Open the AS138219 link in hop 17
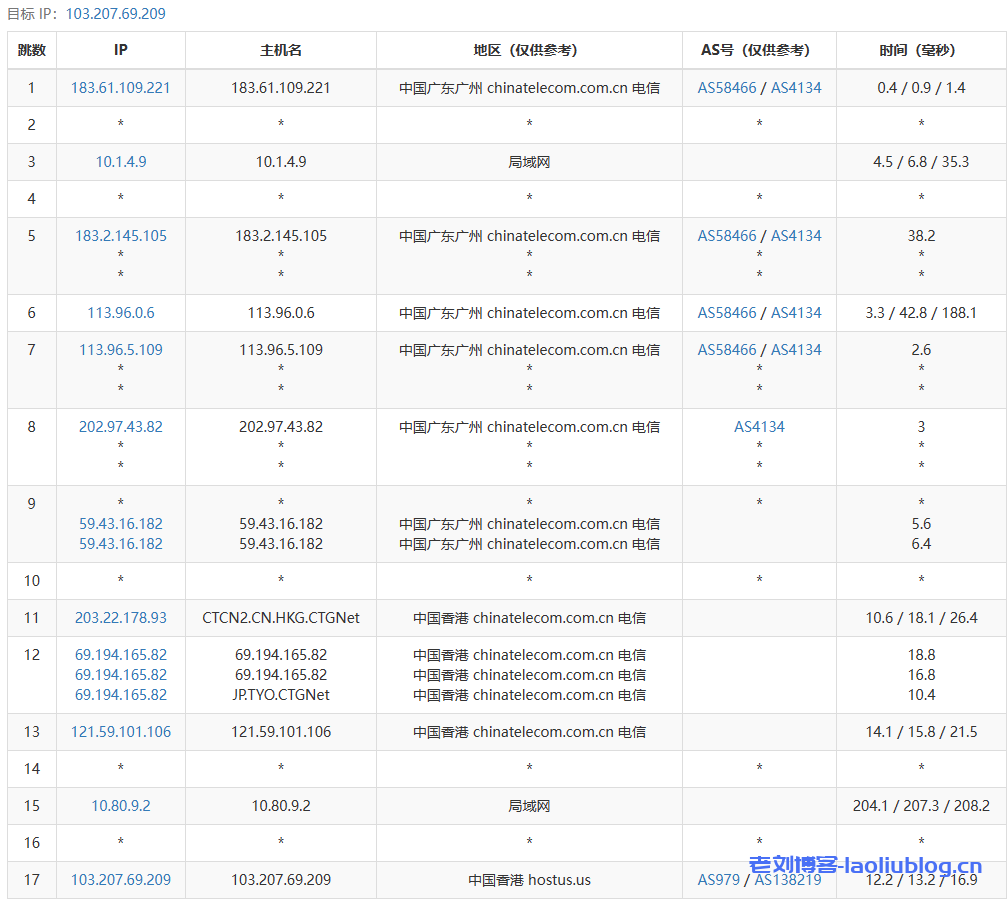The image size is (1008, 903). [x=787, y=880]
